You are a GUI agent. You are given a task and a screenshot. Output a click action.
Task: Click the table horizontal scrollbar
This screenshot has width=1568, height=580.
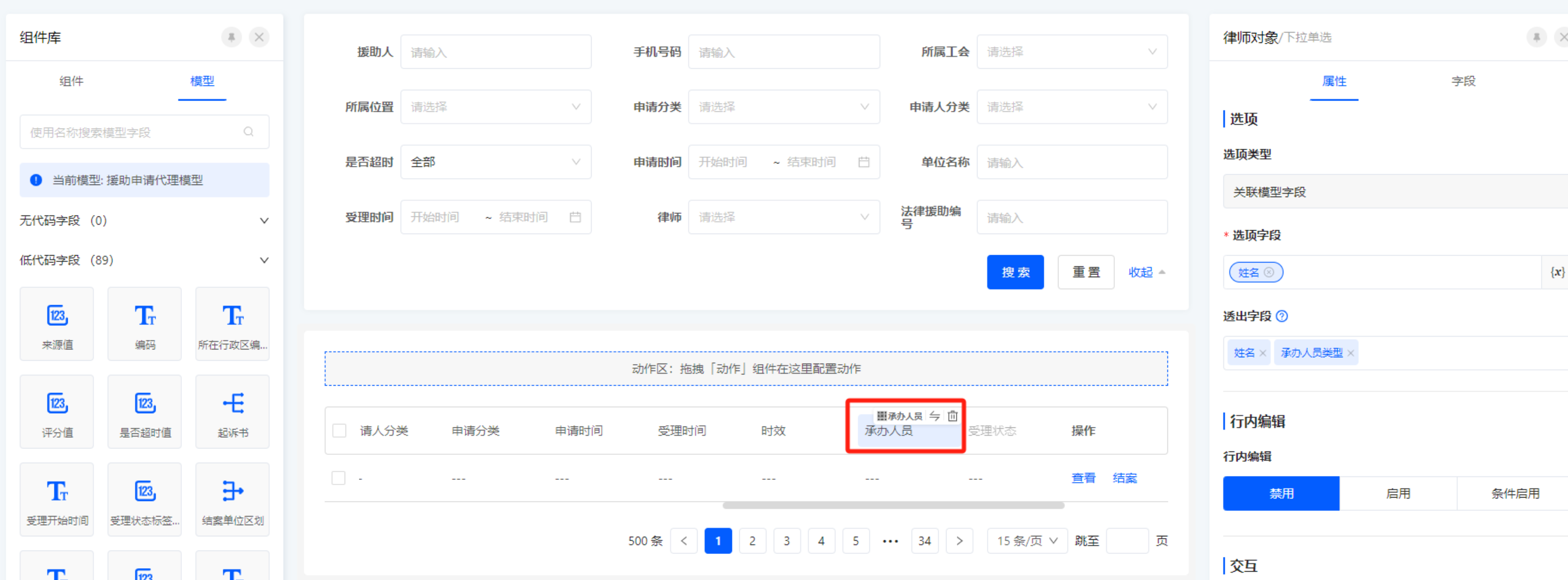pos(893,506)
